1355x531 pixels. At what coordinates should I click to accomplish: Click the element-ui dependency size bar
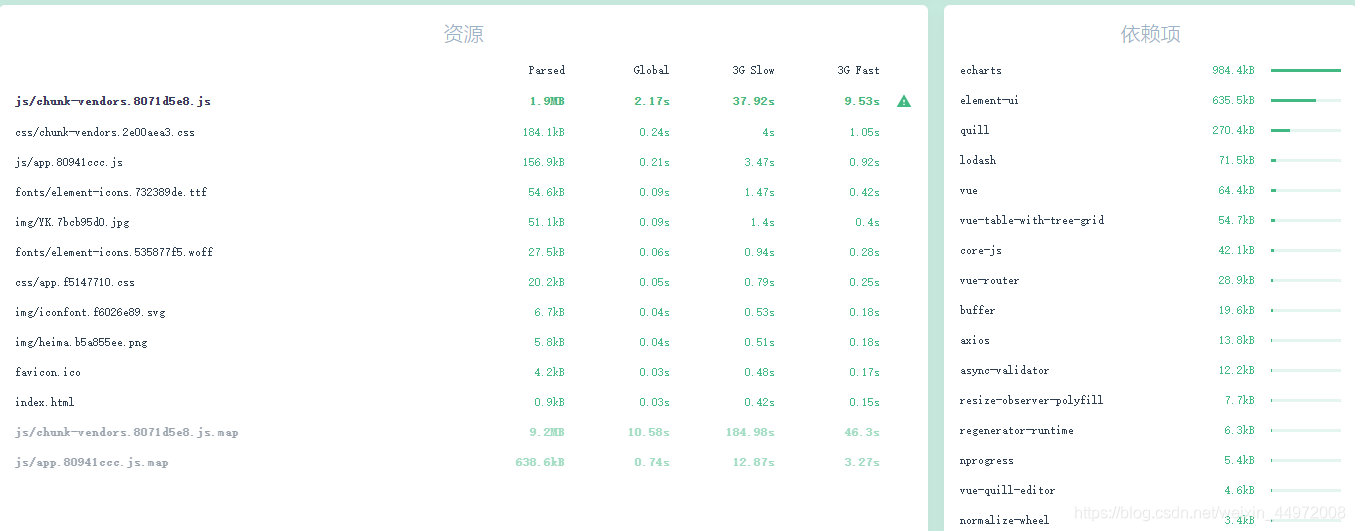(1306, 100)
